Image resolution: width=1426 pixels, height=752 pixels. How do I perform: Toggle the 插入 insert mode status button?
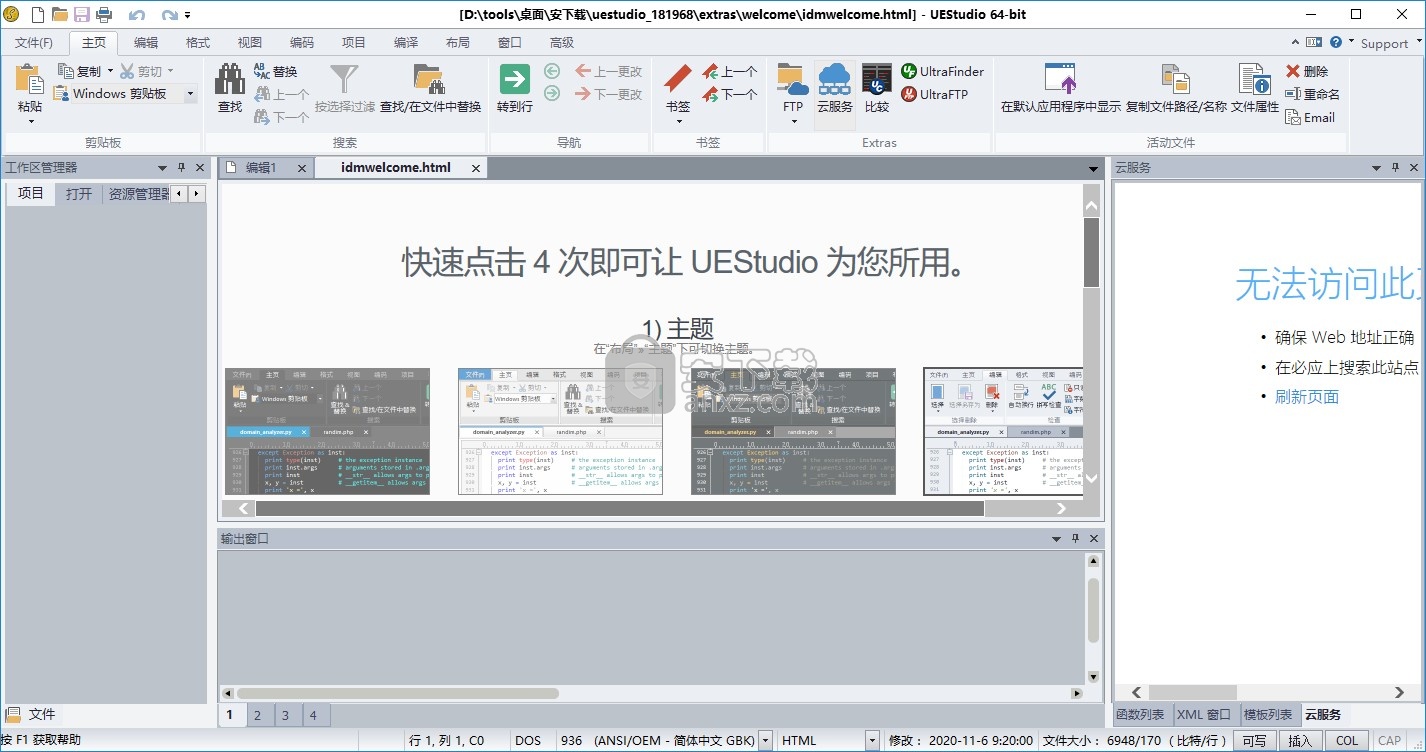[x=1300, y=741]
